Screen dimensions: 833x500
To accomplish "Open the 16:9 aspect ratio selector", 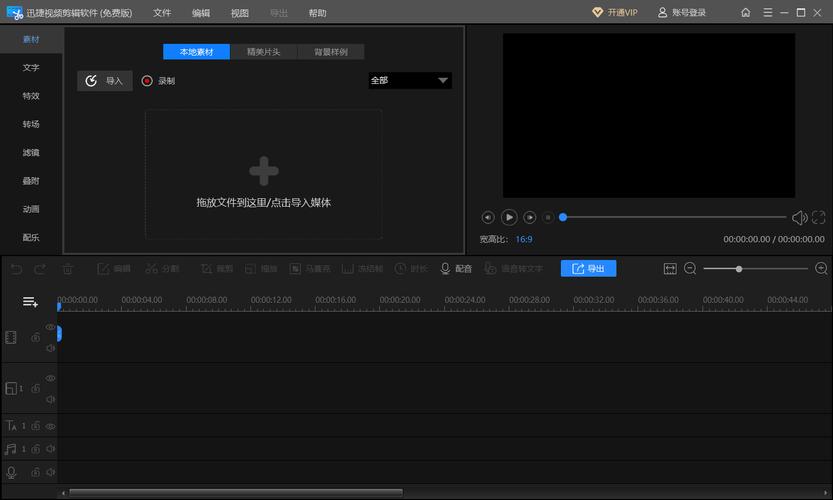I will click(x=524, y=240).
